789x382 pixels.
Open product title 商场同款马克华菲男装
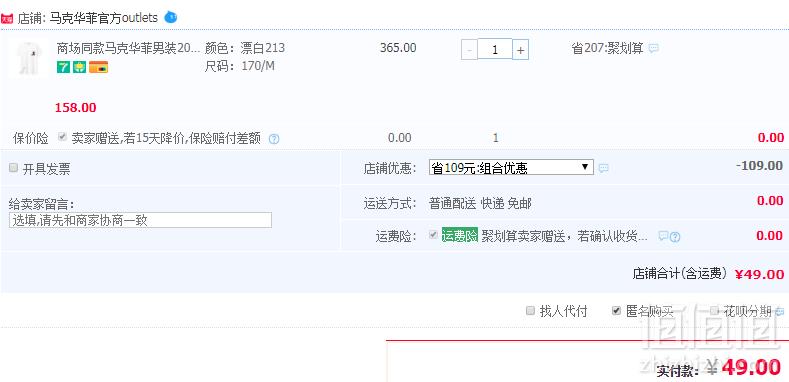pyautogui.click(x=128, y=48)
